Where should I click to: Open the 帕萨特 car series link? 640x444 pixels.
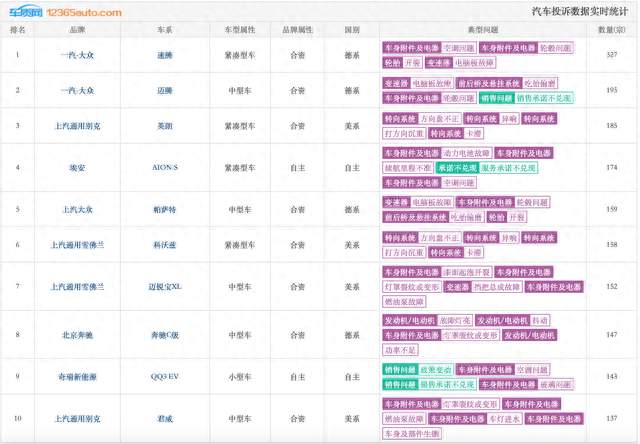[164, 209]
